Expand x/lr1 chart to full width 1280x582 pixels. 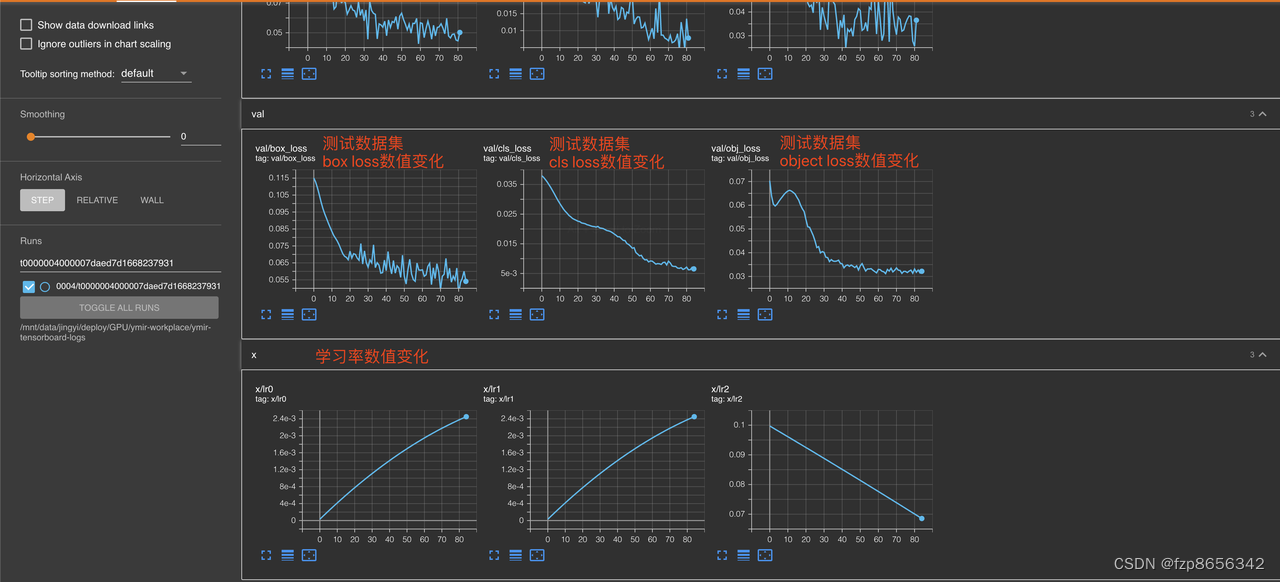point(494,554)
